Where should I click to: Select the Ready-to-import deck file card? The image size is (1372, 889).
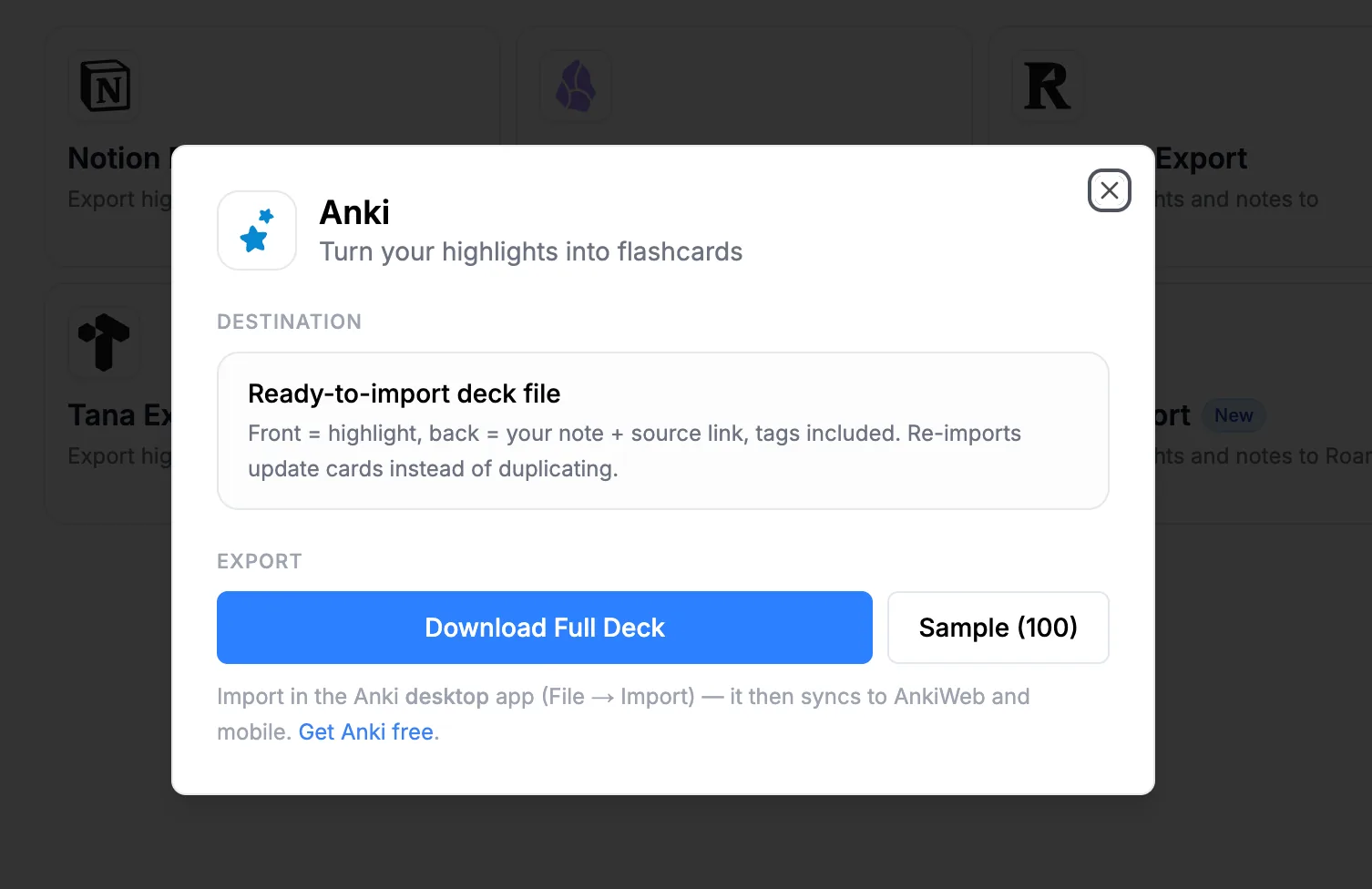663,431
